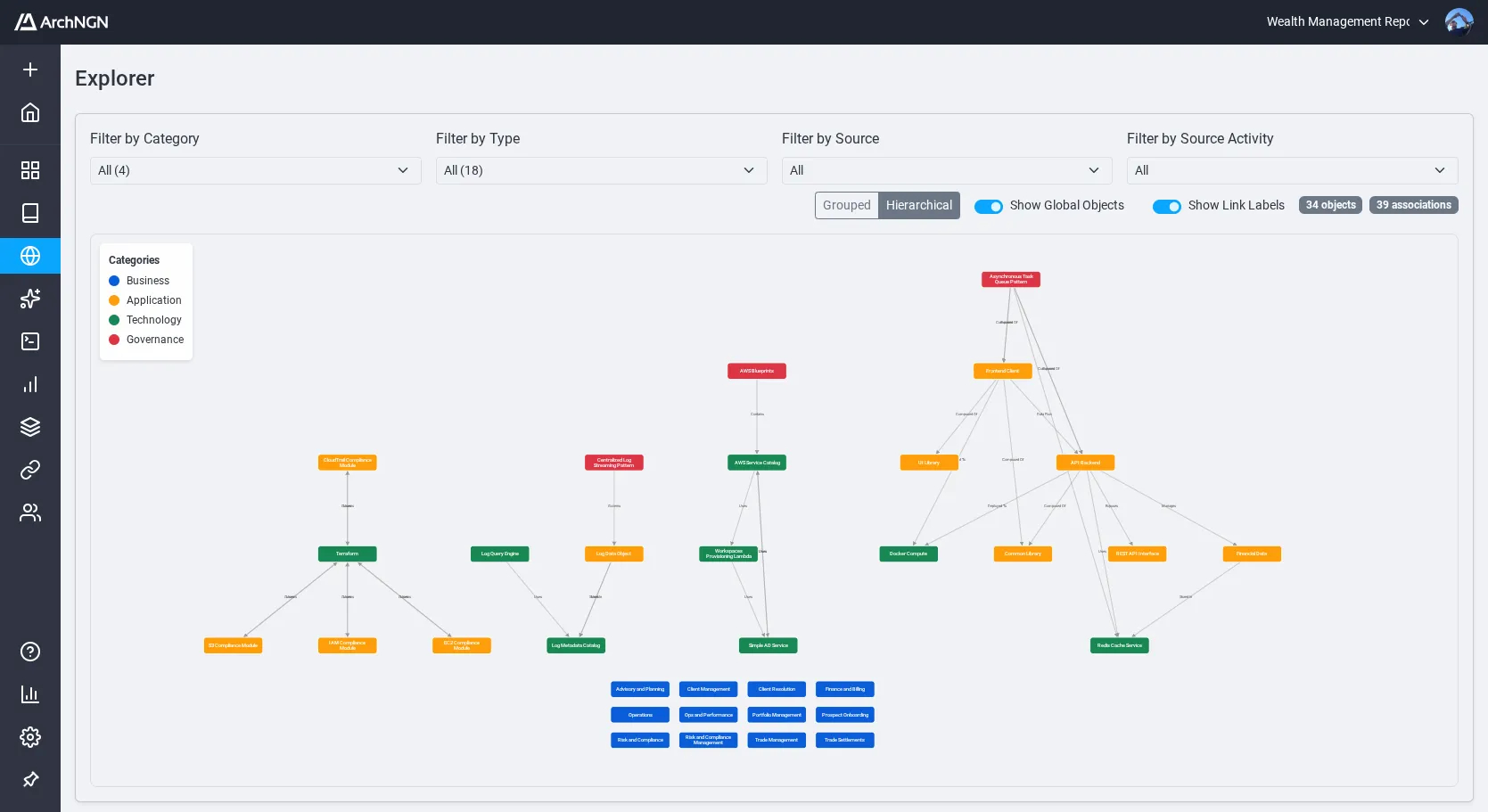Select the layers stack icon in sidebar

[30, 426]
